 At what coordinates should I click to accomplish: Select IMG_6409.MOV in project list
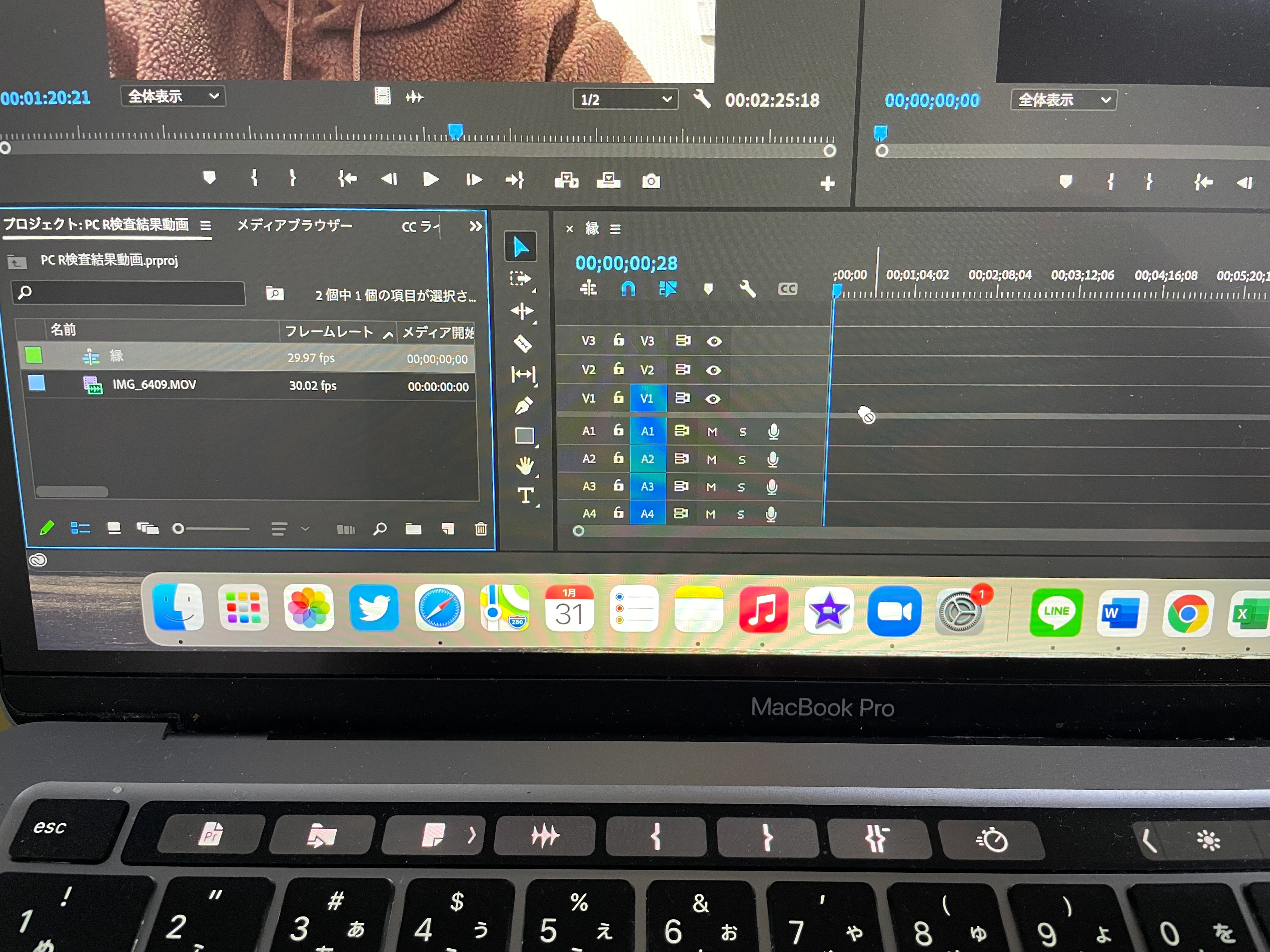[154, 384]
